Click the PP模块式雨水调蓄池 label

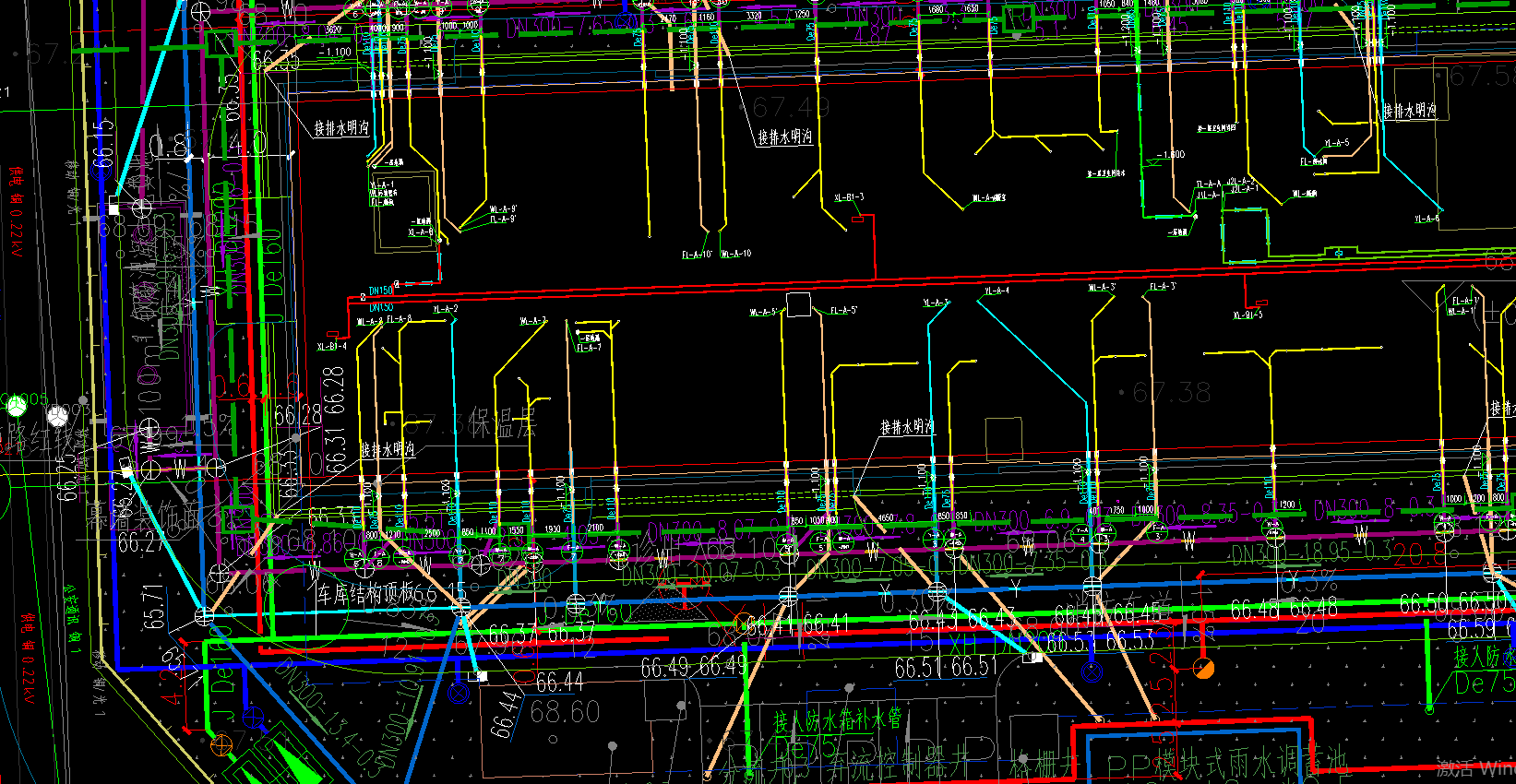click(x=1227, y=766)
